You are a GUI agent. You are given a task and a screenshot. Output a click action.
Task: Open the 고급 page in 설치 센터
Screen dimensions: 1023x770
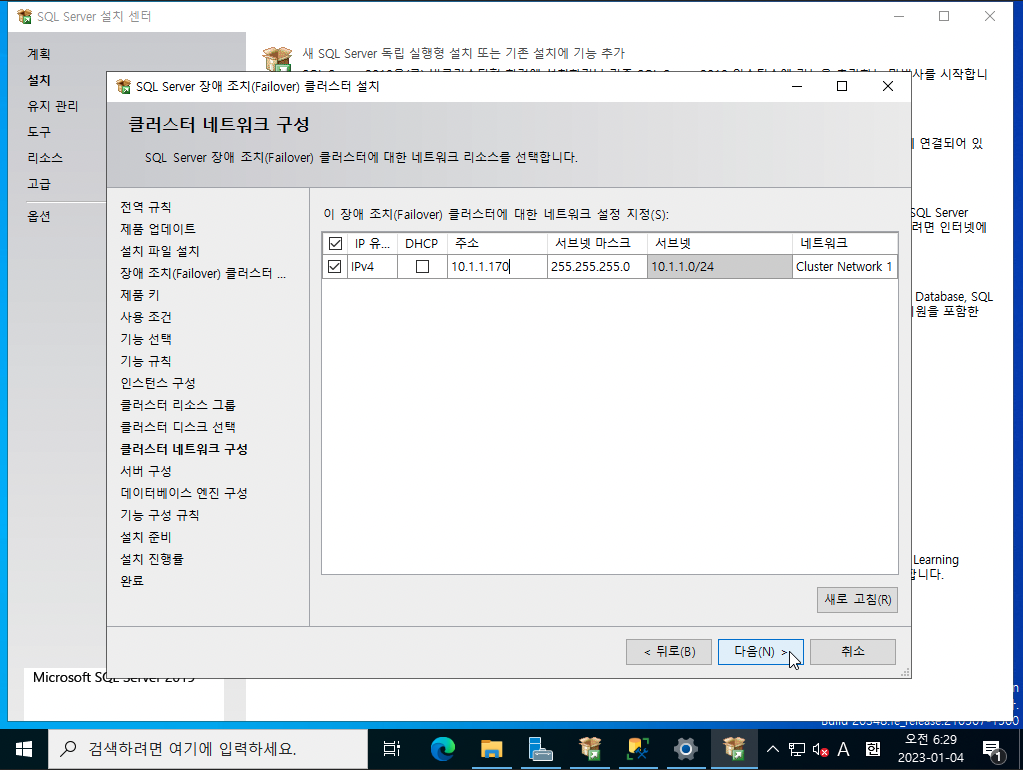point(39,184)
